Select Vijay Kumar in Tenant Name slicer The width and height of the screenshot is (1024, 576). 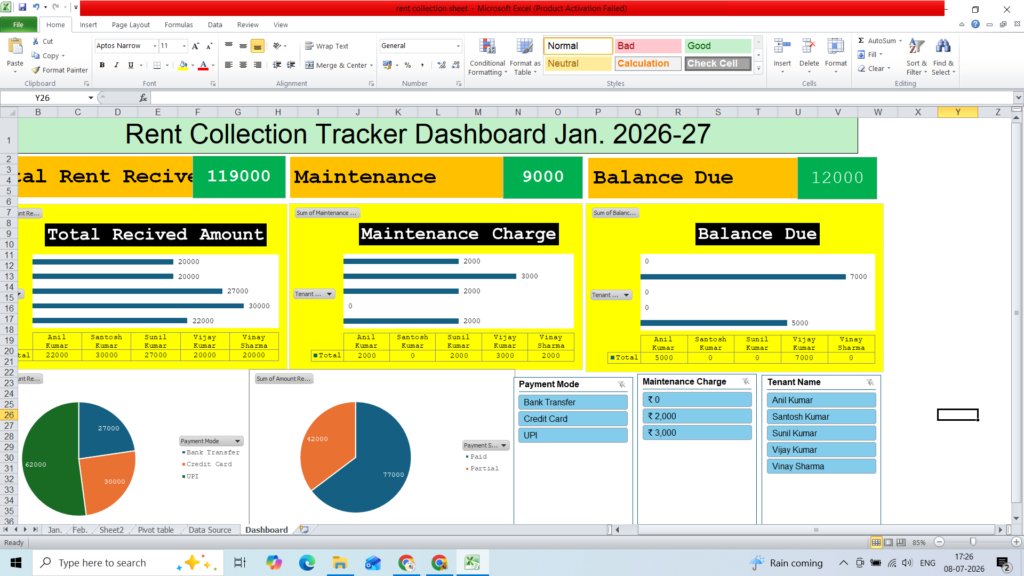coord(821,450)
